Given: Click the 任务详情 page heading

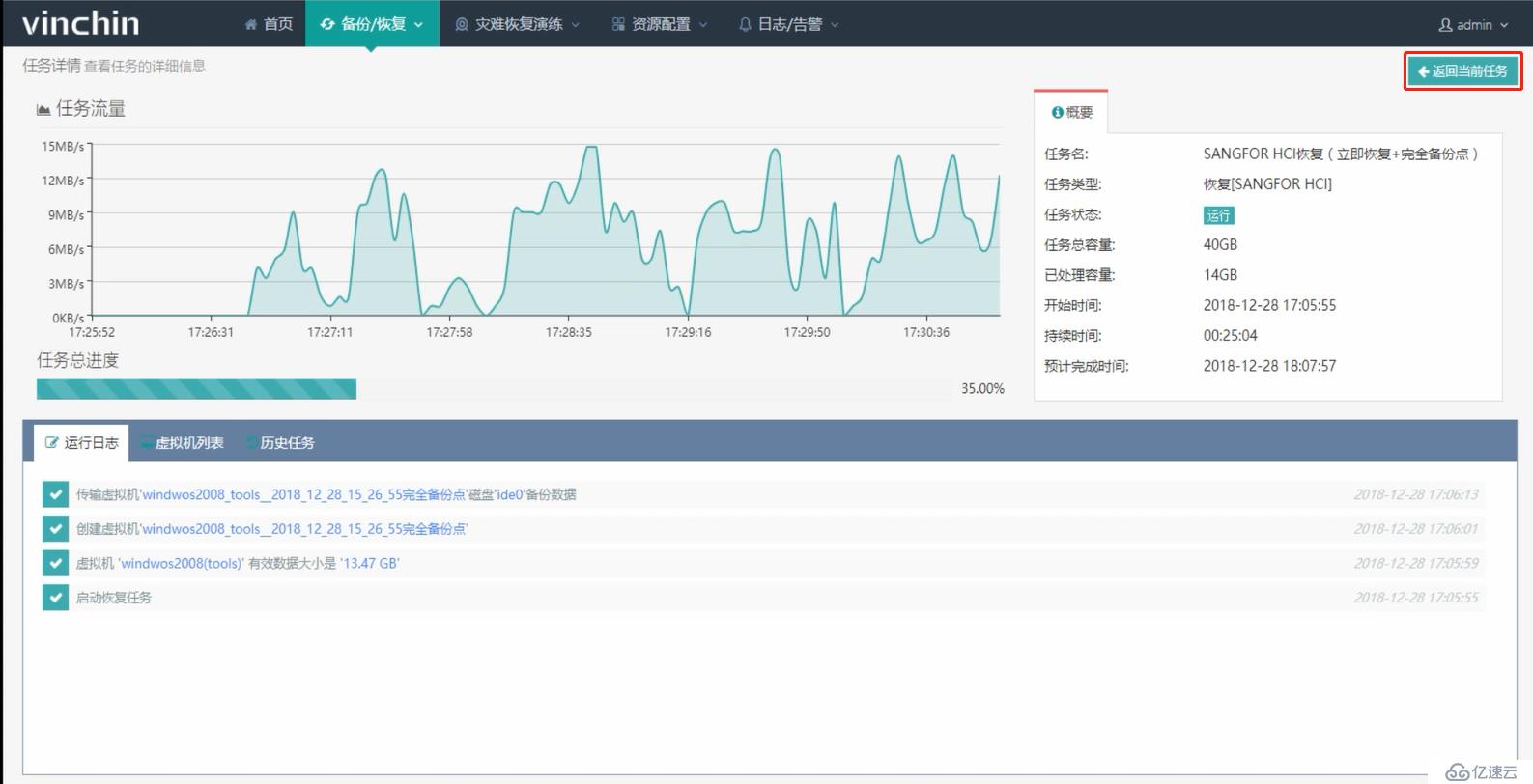Looking at the screenshot, I should pos(52,66).
